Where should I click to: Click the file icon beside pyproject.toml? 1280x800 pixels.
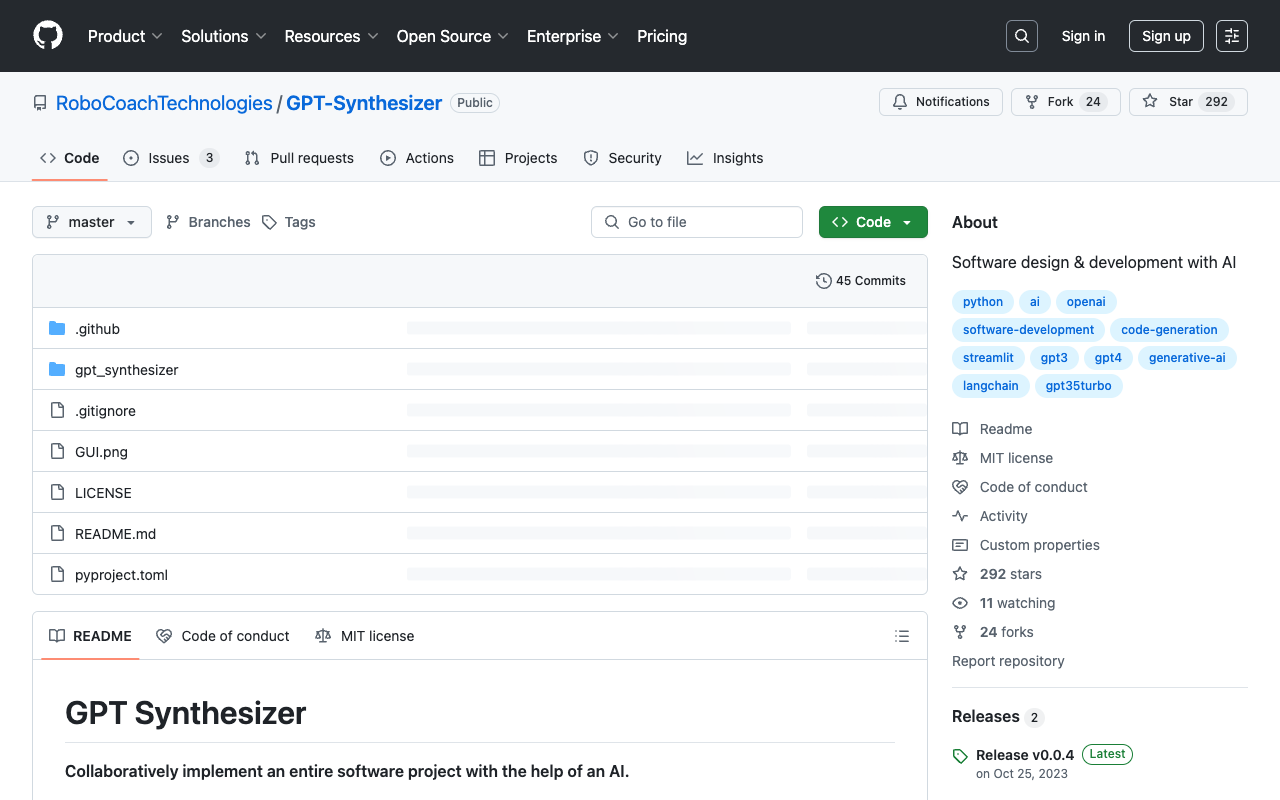tap(57, 575)
